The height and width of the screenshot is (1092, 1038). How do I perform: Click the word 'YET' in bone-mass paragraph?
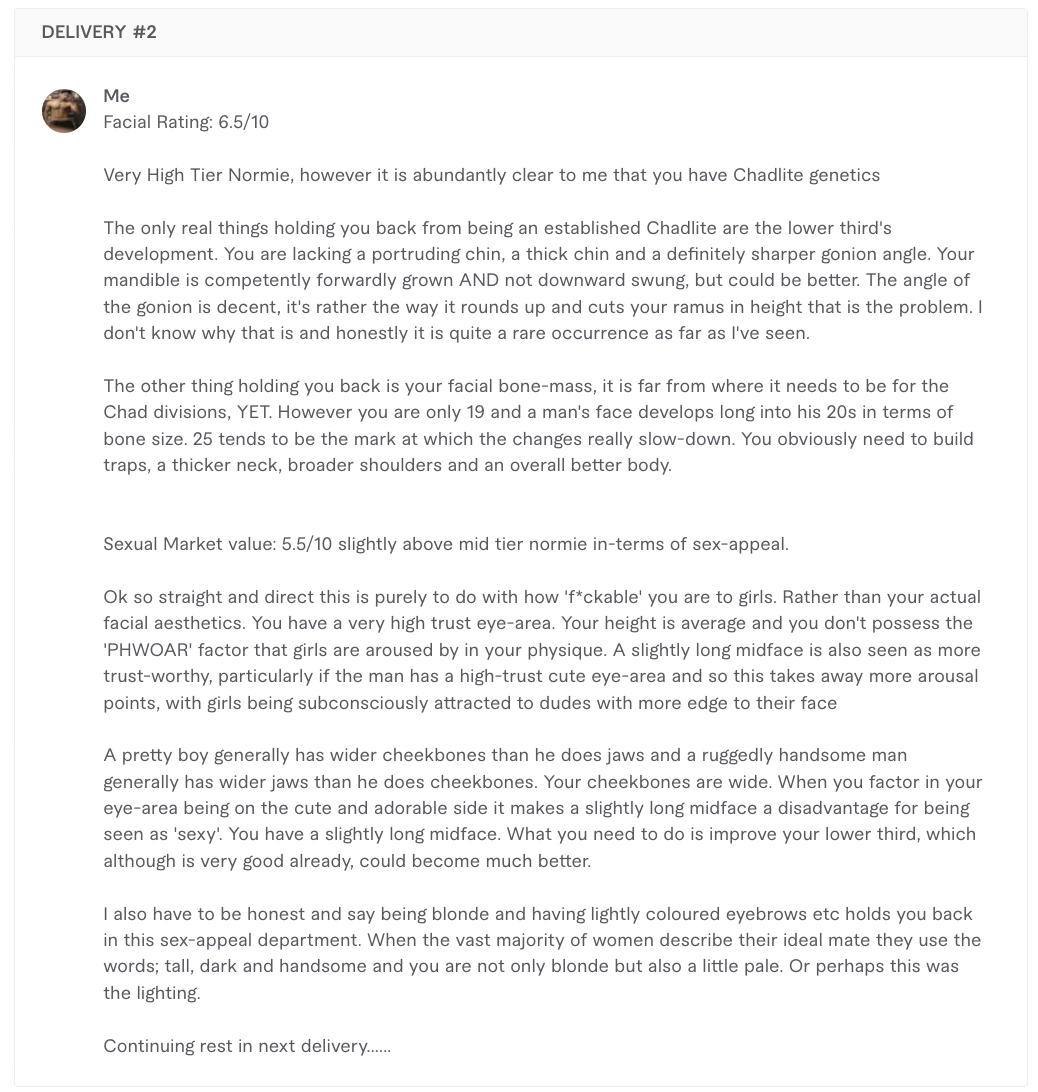[253, 412]
